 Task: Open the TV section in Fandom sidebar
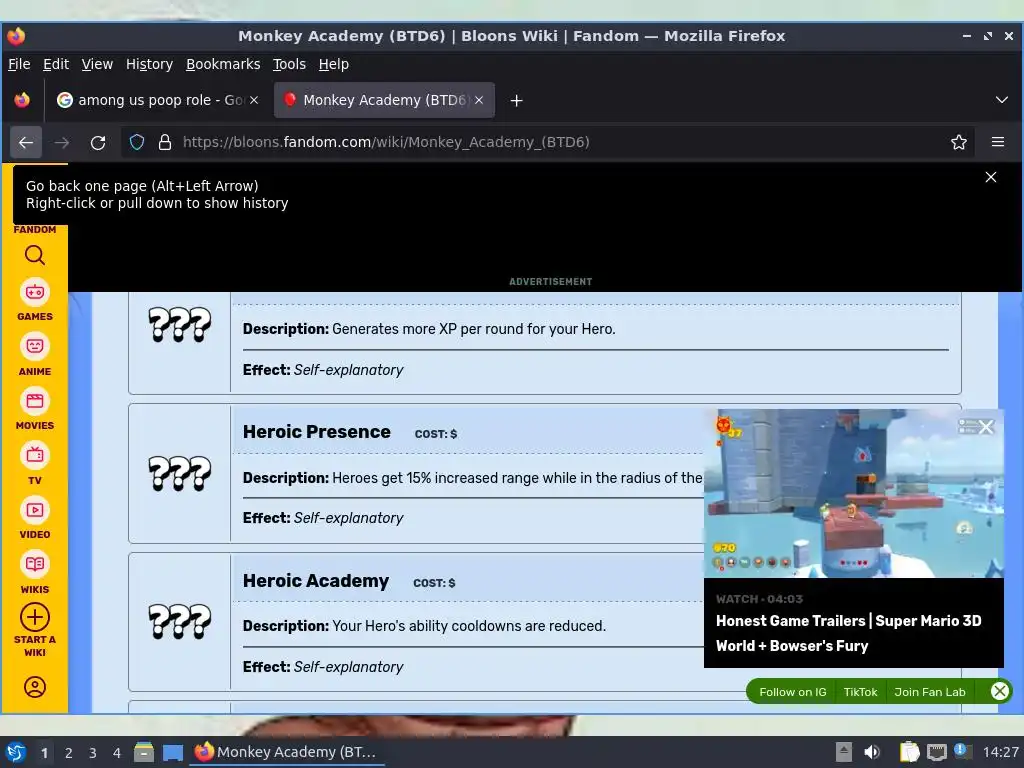point(35,464)
